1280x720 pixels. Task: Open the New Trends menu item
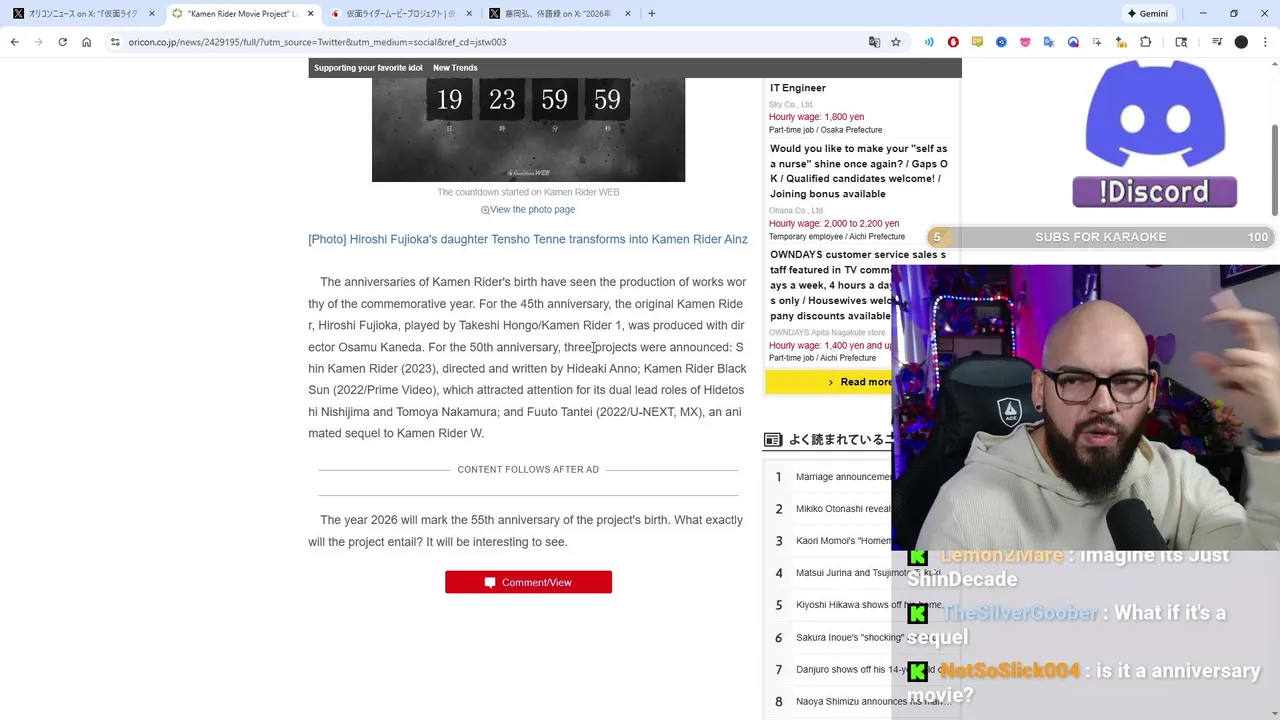(455, 68)
